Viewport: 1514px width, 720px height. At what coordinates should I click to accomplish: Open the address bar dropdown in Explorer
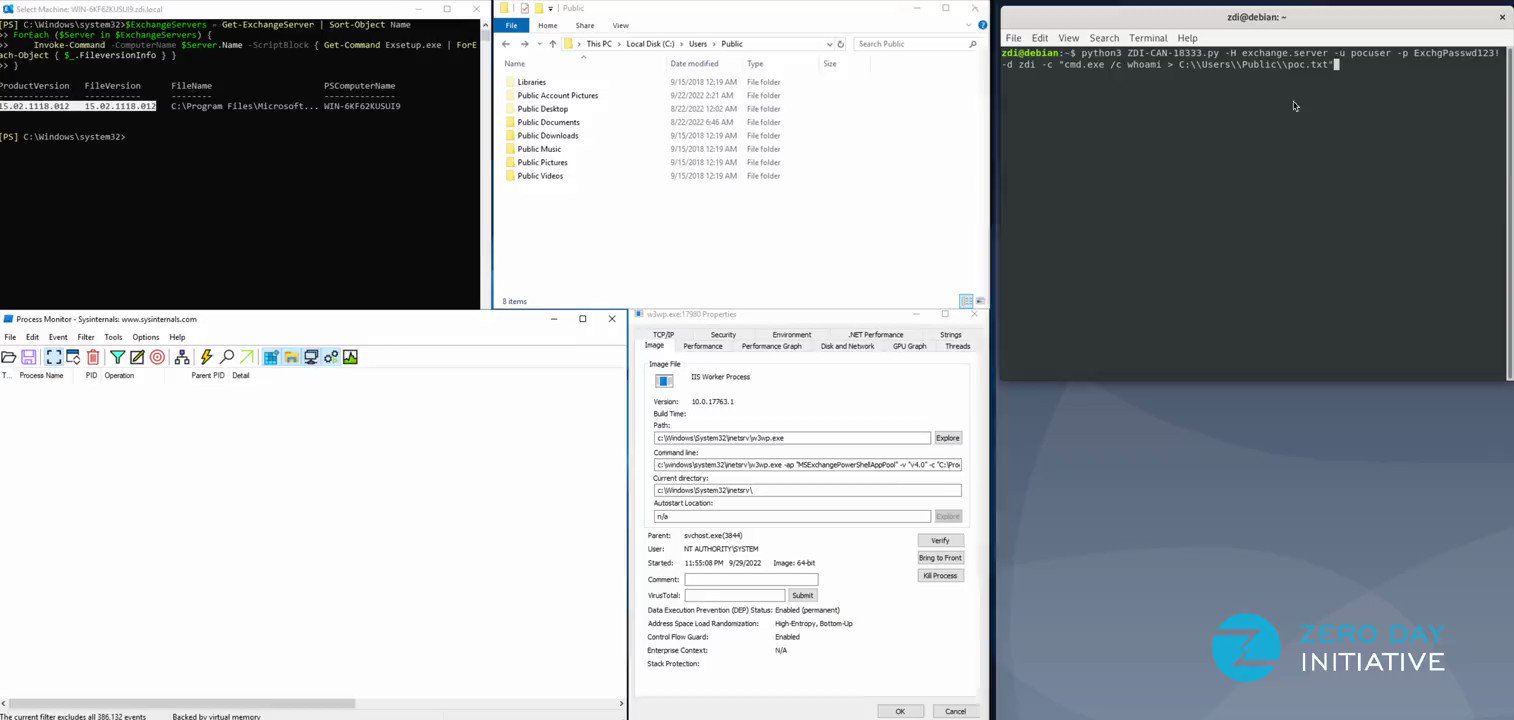(x=829, y=44)
